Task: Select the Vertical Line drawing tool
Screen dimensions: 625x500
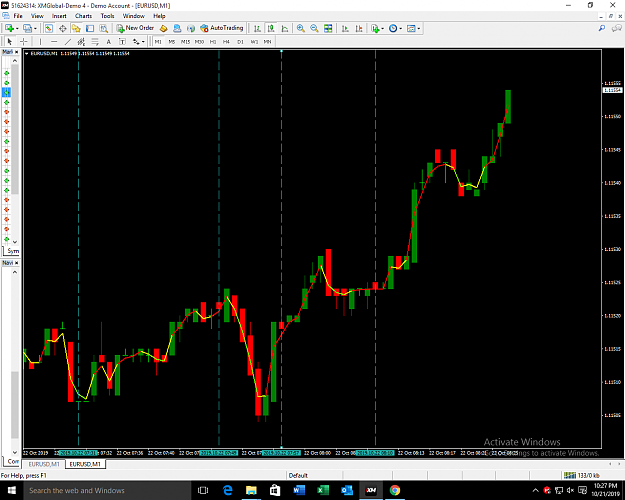Action: pyautogui.click(x=40, y=41)
